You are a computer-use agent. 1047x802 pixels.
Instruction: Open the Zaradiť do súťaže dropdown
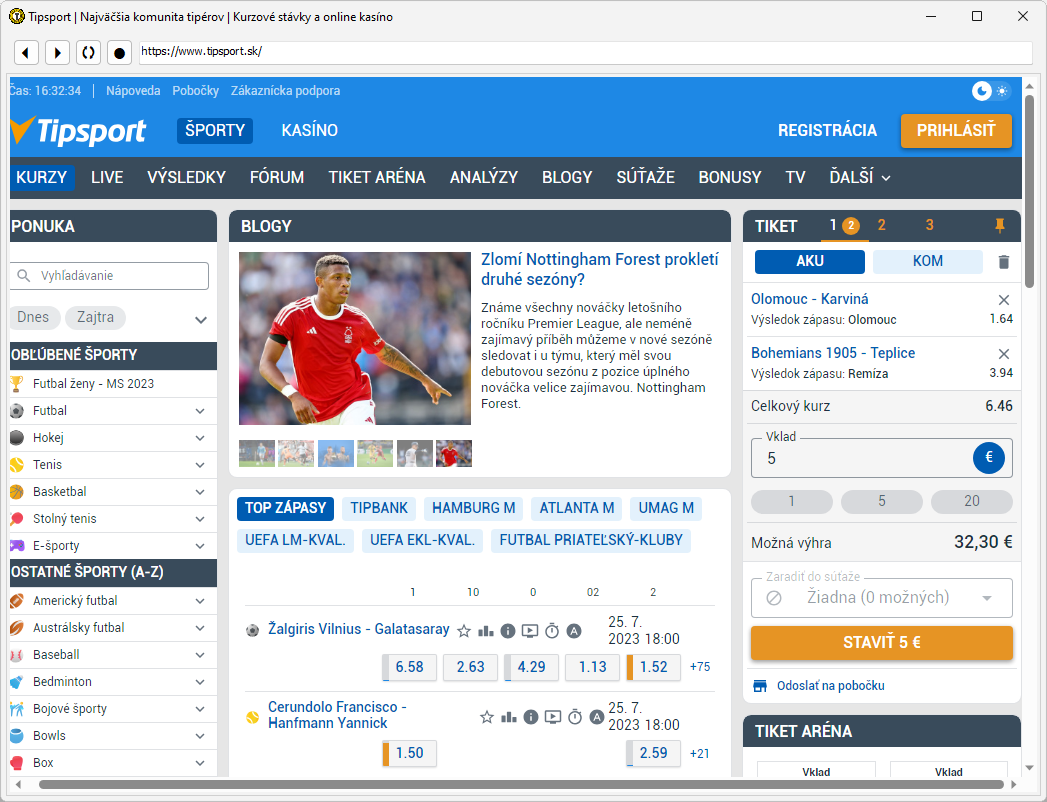[x=881, y=598]
